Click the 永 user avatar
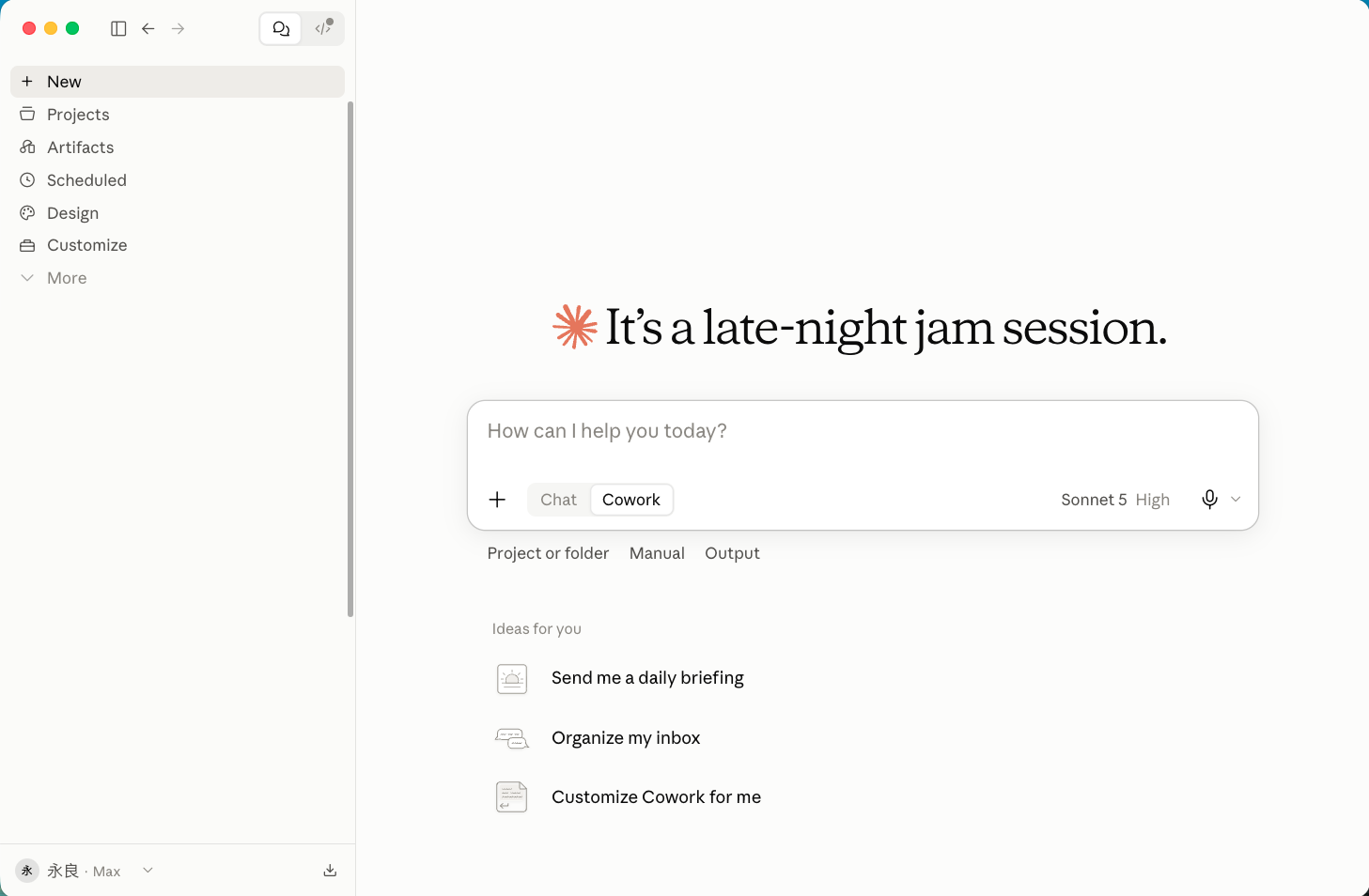1369x896 pixels. [x=27, y=871]
